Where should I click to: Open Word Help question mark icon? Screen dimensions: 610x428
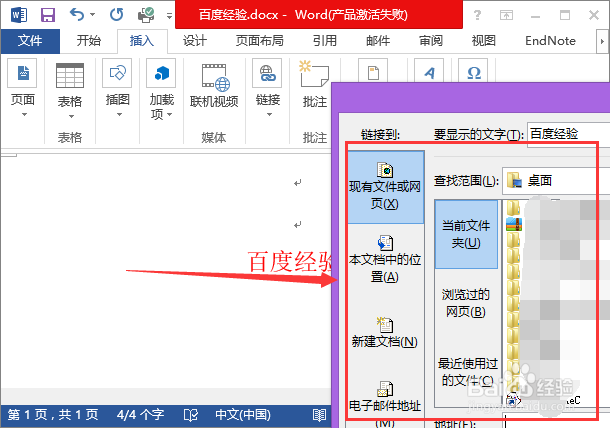click(x=477, y=15)
